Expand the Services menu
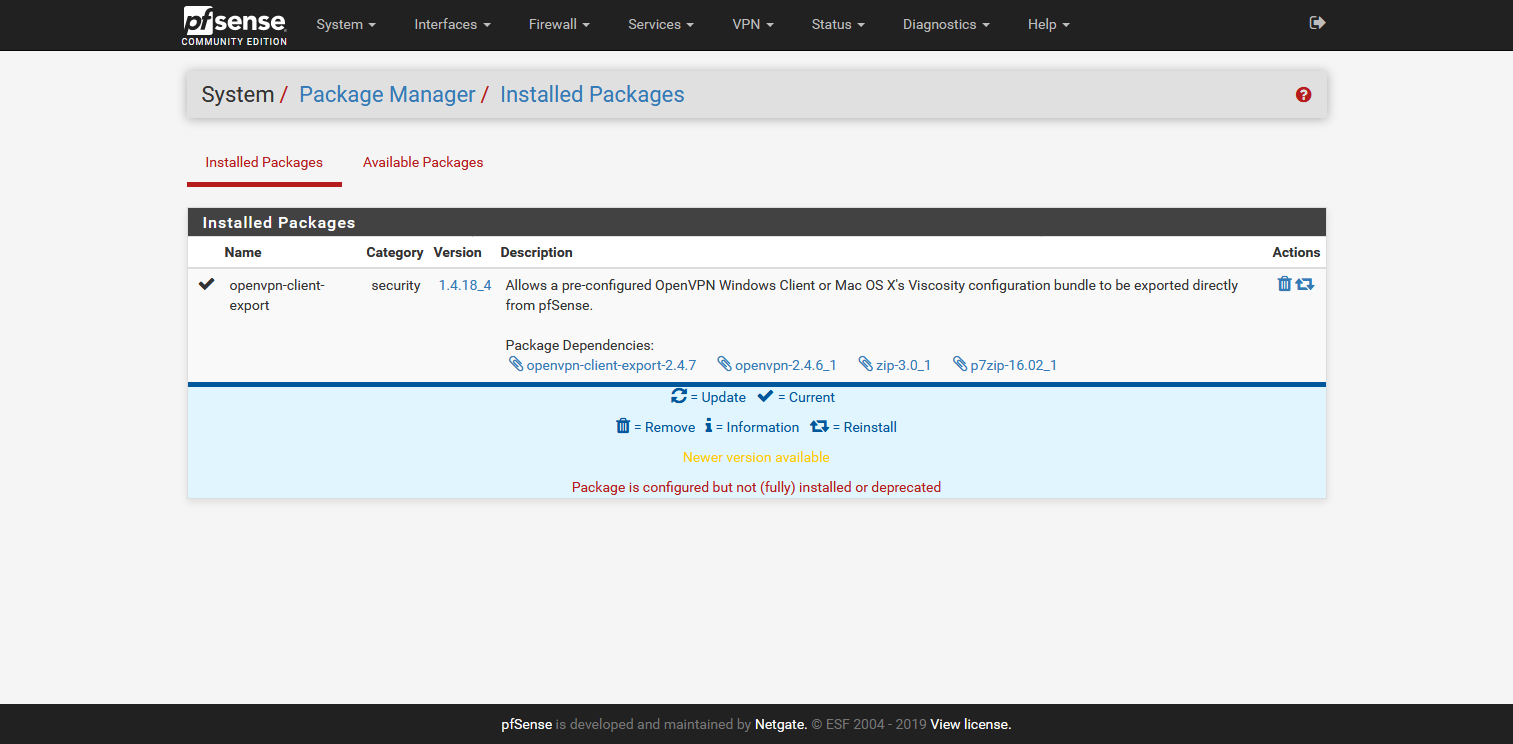Screen dimensions: 1513x744 [661, 24]
